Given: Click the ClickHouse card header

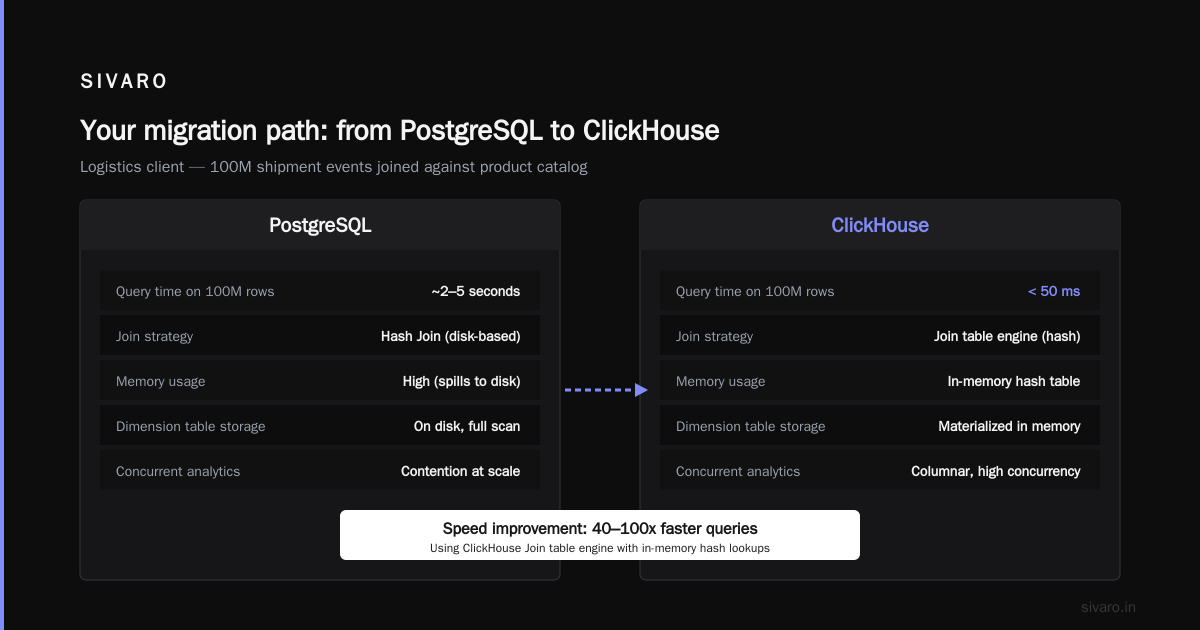Looking at the screenshot, I should [880, 225].
